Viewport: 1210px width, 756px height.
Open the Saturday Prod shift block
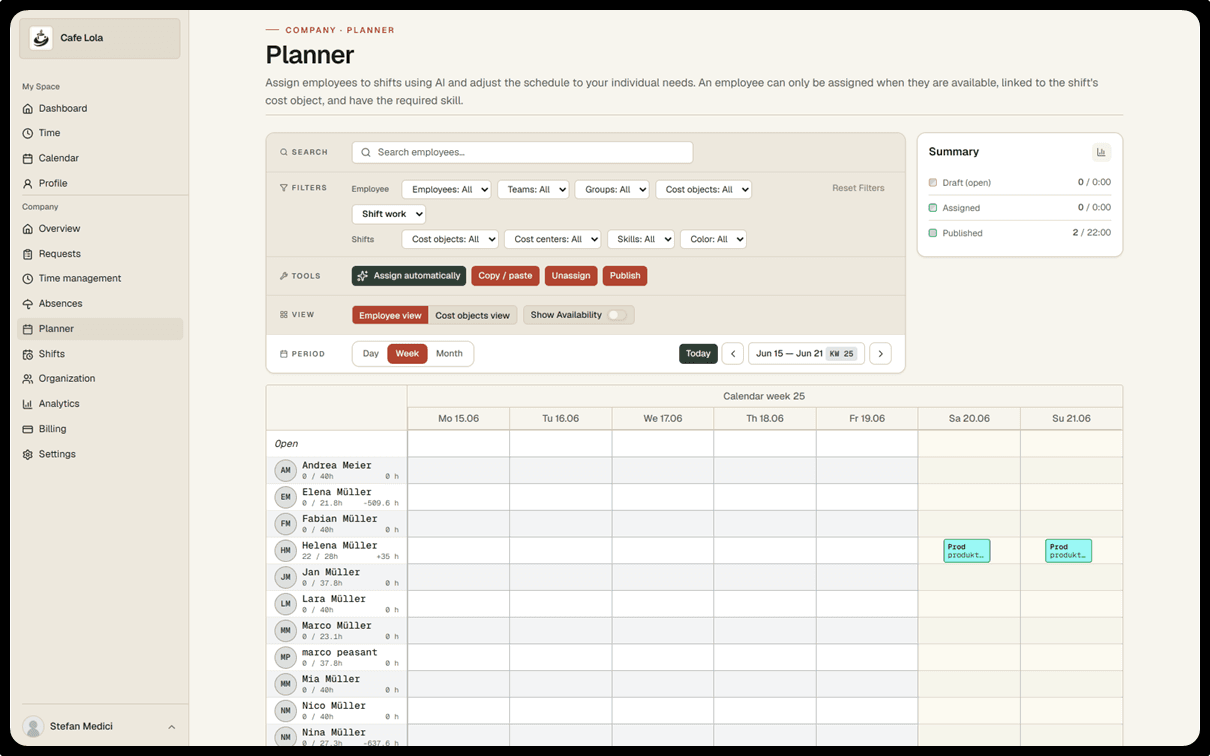(967, 551)
